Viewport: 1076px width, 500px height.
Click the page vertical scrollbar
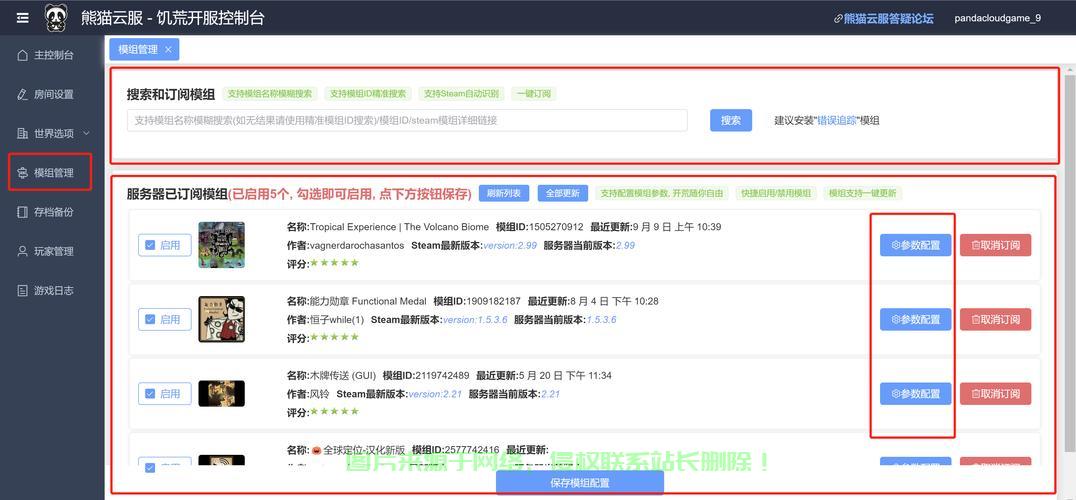(1070, 261)
